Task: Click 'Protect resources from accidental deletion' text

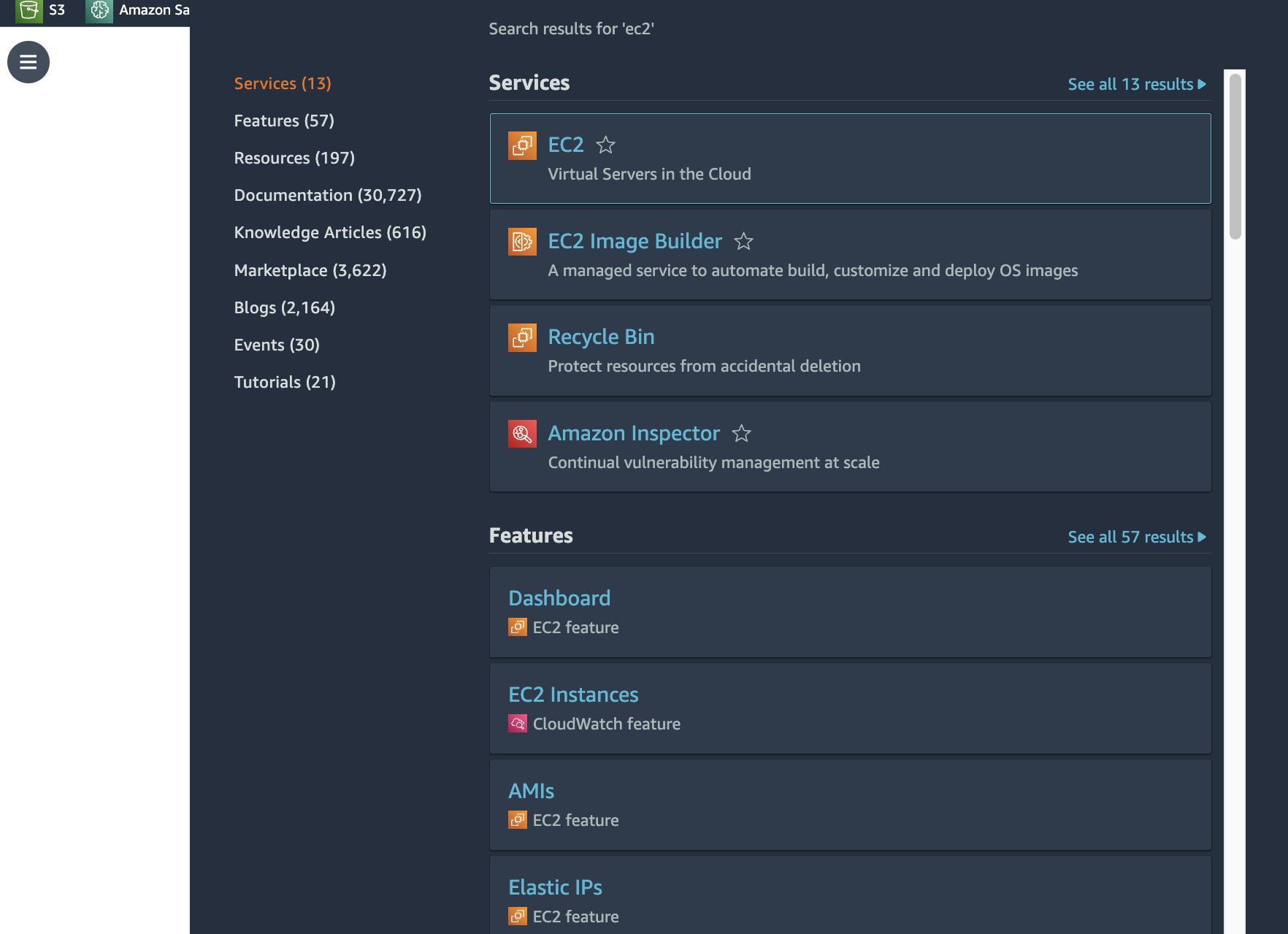Action: click(704, 366)
